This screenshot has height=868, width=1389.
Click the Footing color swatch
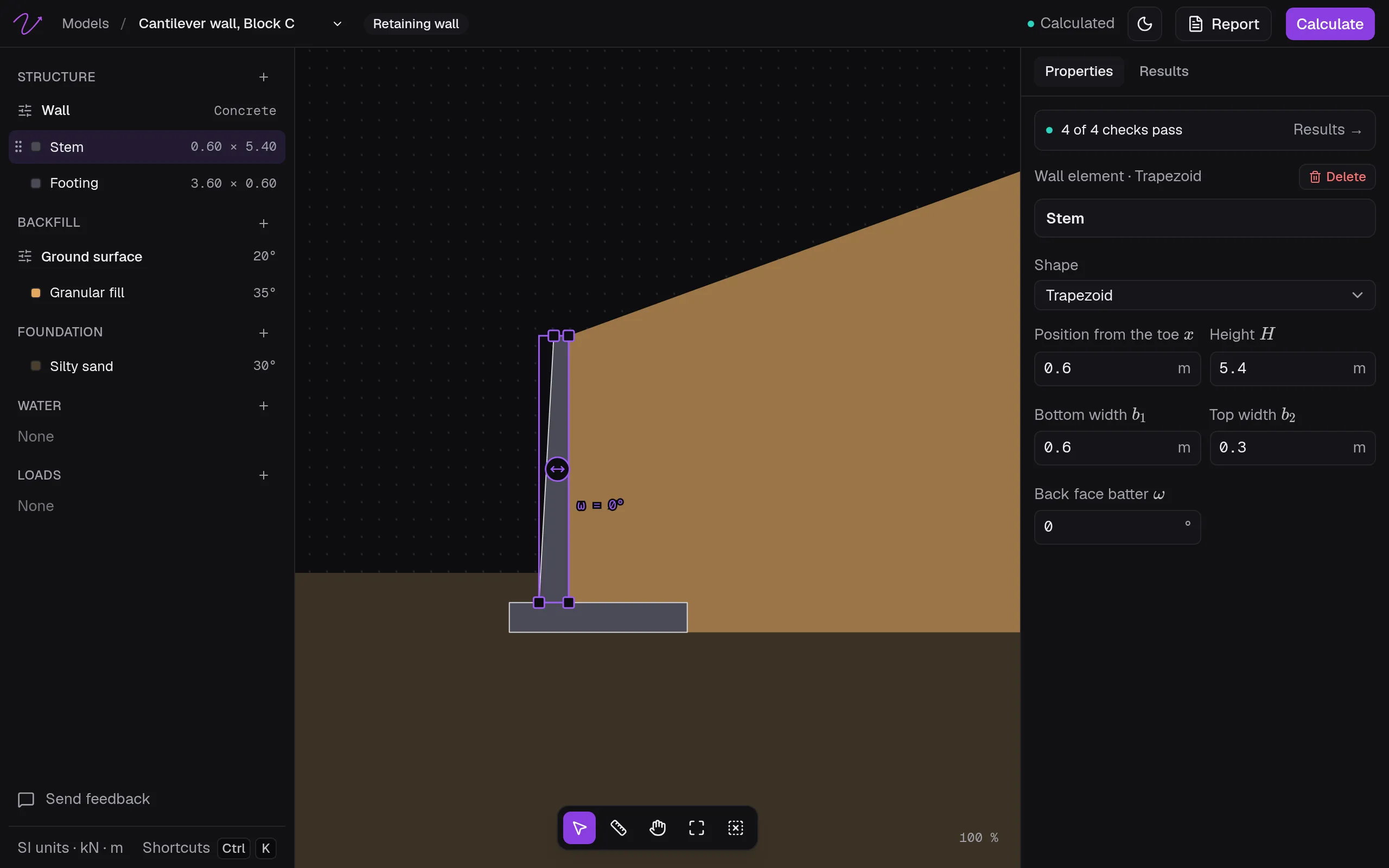pos(36,183)
